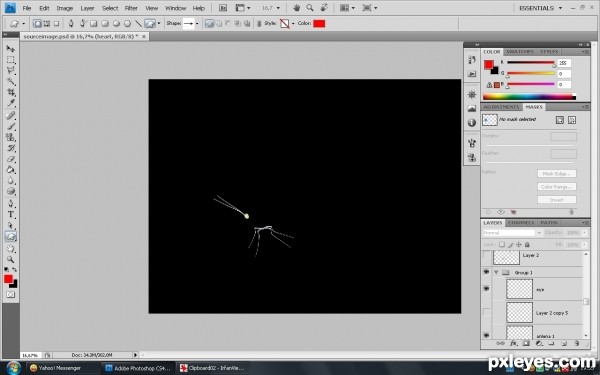Screen dimensions: 600x375
Task: Select the Path Selection tool
Action: tap(11, 225)
